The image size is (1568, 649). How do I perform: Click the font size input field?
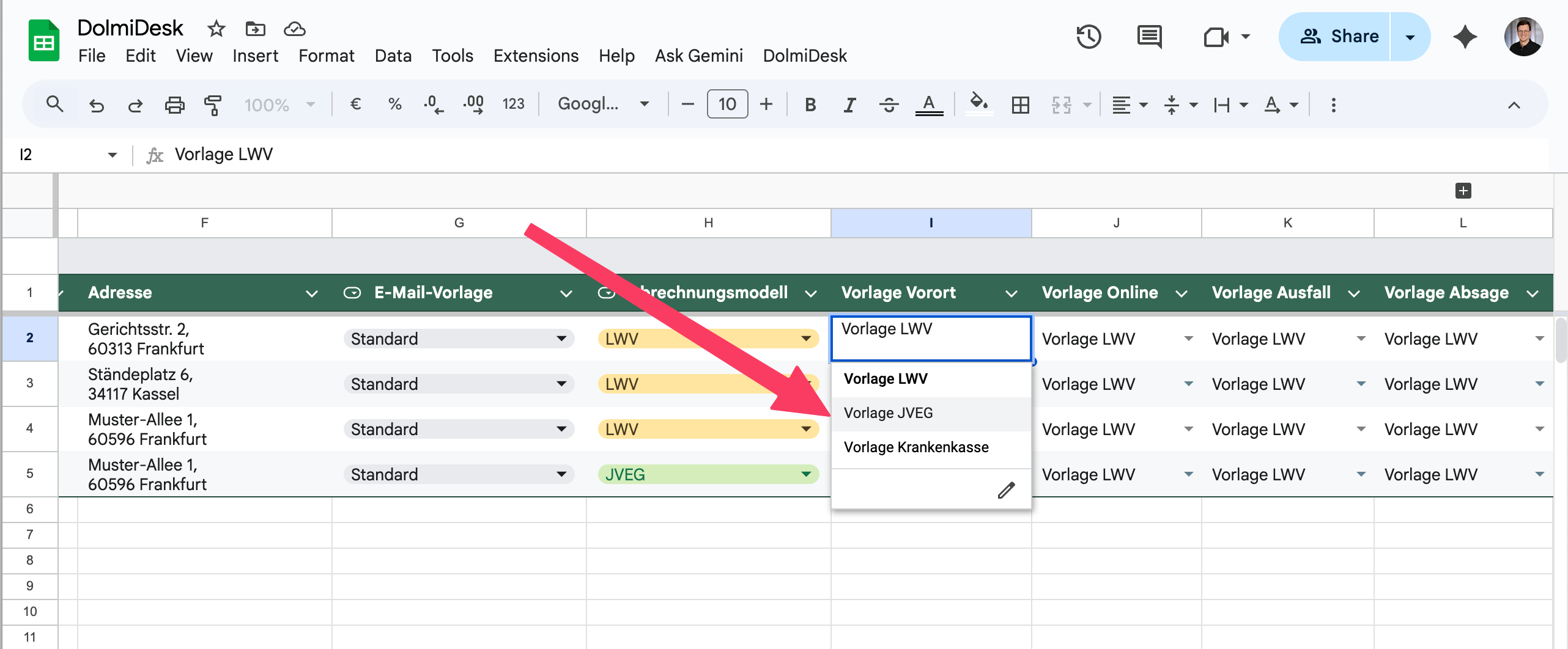727,105
